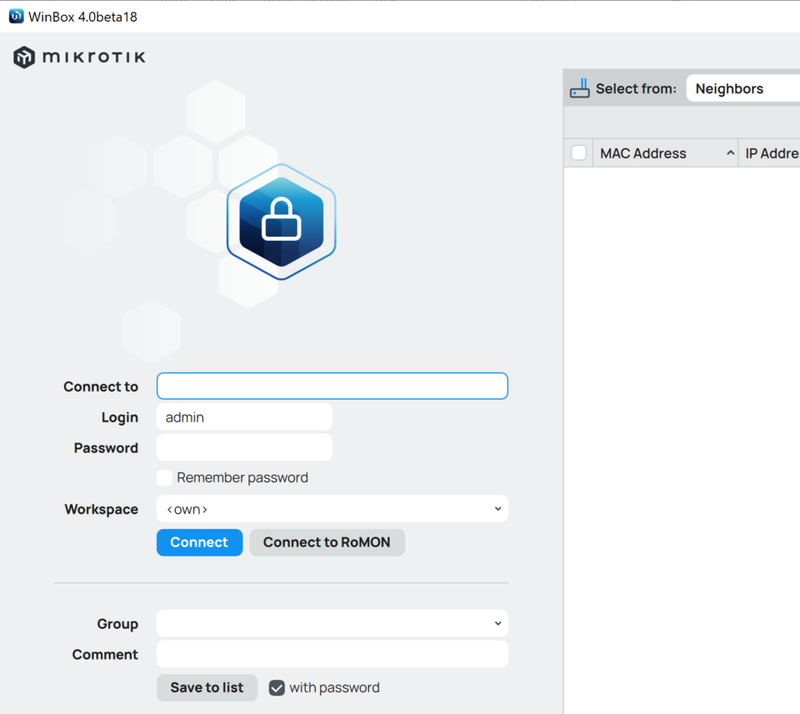Click the Save to list button
The image size is (800, 714).
(207, 687)
